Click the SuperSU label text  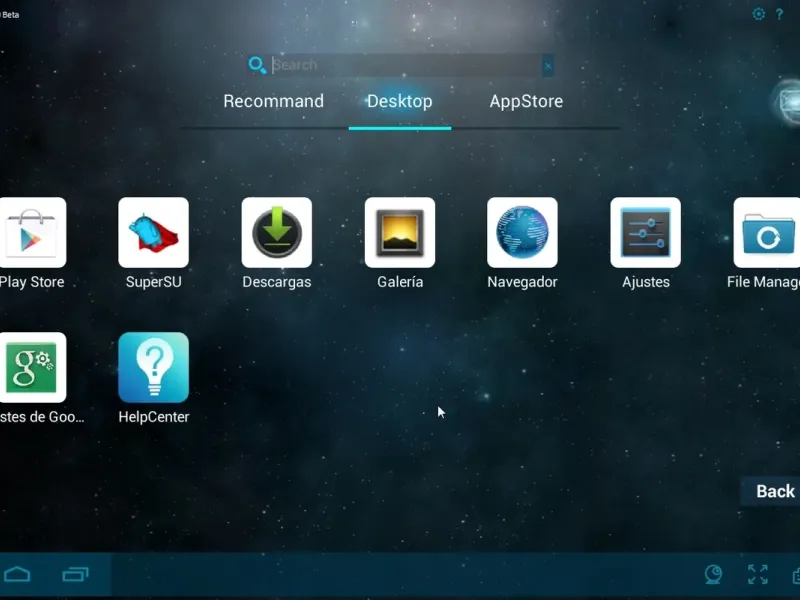pyautogui.click(x=154, y=282)
